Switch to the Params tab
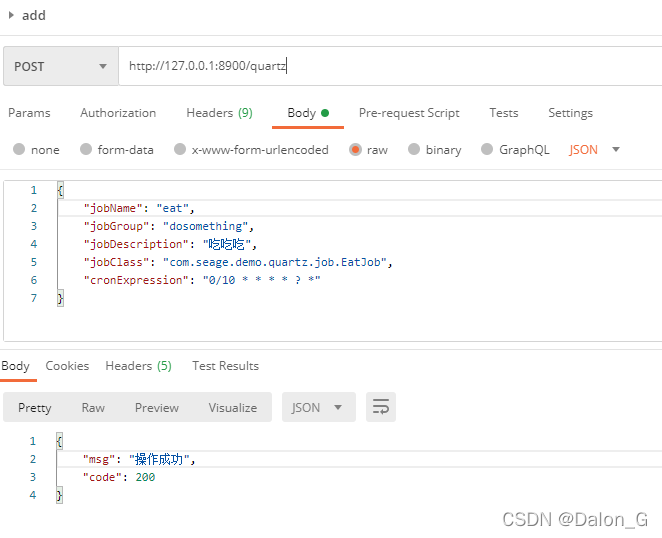662x538 pixels. (29, 113)
